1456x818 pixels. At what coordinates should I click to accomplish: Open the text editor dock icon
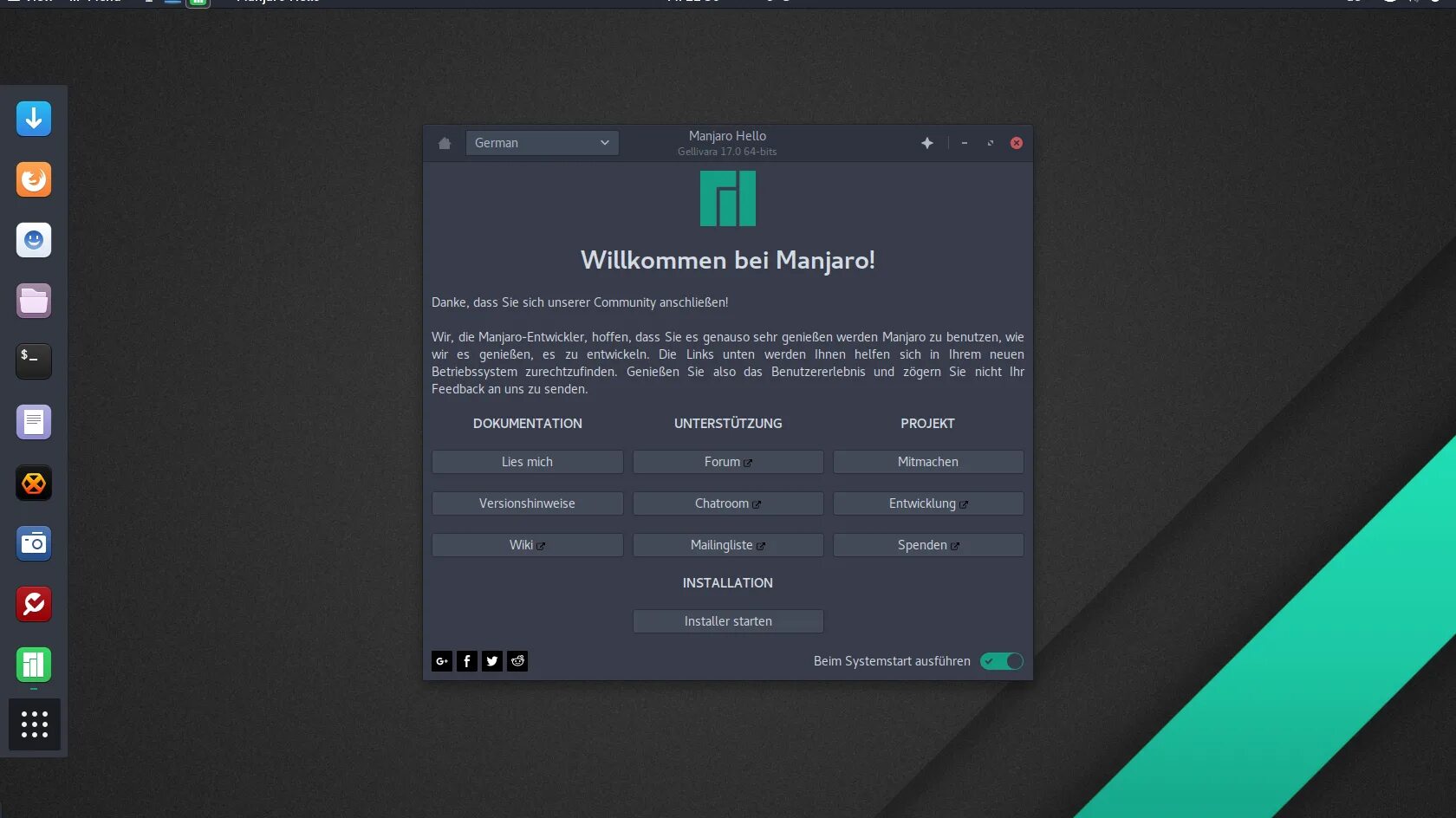coord(34,422)
